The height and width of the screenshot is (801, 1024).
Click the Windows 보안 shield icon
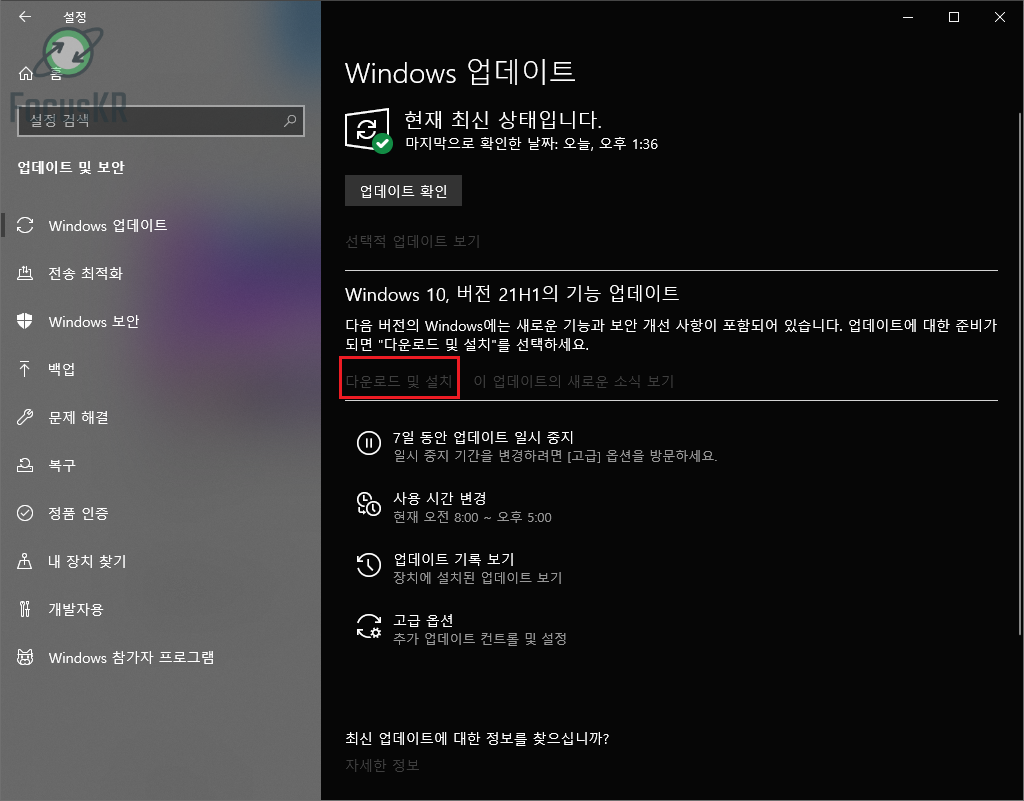[25, 321]
